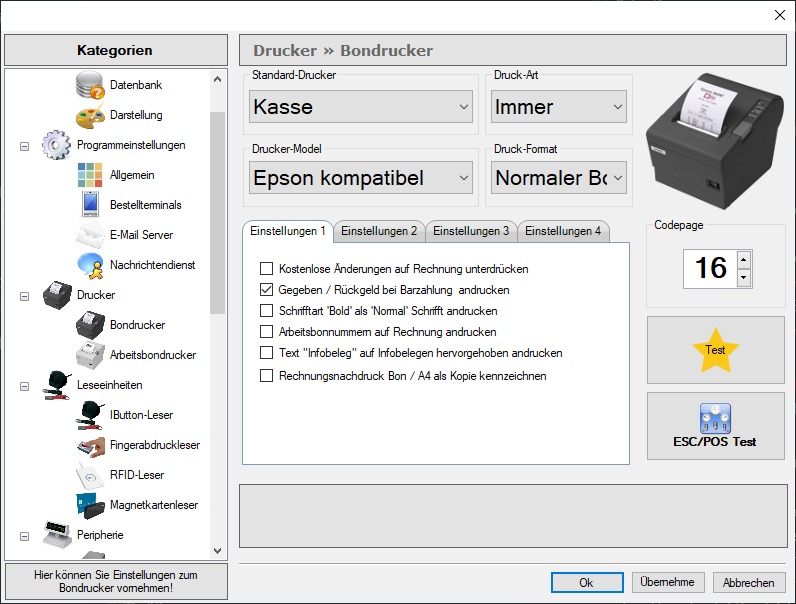Switch to the Einstellungen 4 tab
This screenshot has width=796, height=604.
pyautogui.click(x=563, y=231)
